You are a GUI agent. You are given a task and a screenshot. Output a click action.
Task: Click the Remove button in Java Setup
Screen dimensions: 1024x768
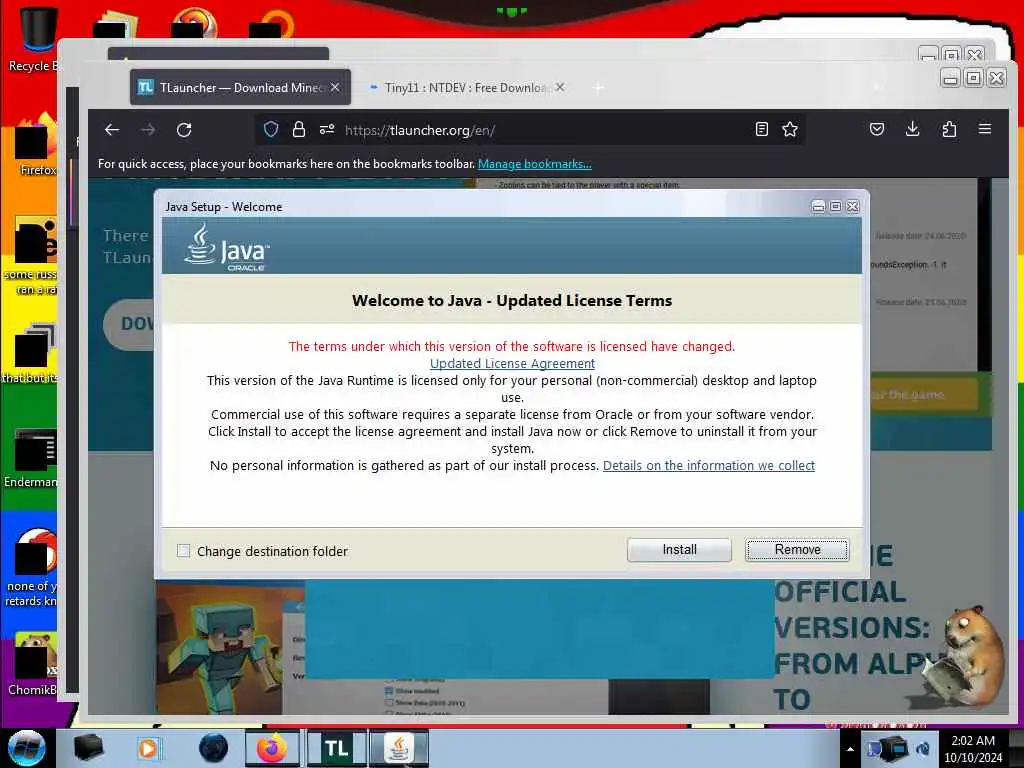click(797, 550)
